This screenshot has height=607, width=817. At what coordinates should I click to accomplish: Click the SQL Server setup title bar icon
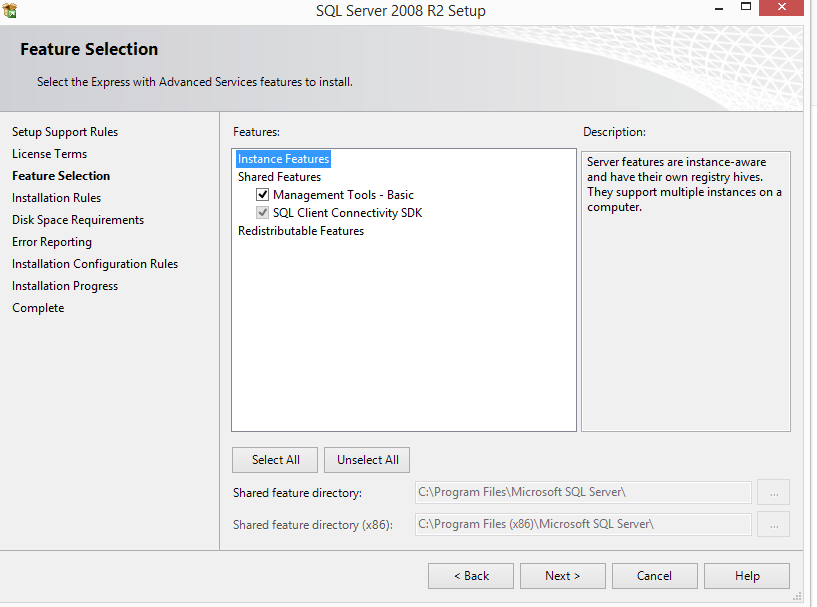click(9, 10)
